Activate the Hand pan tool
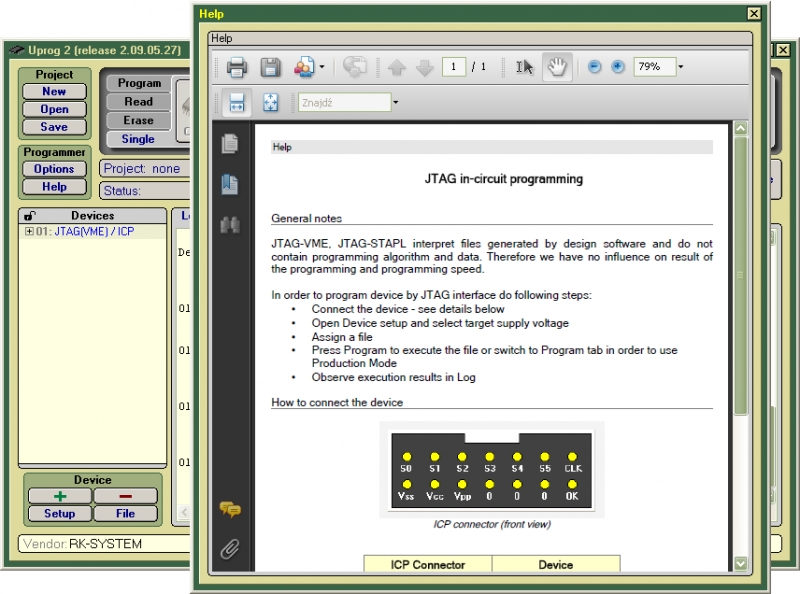This screenshot has width=800, height=594. 557,66
